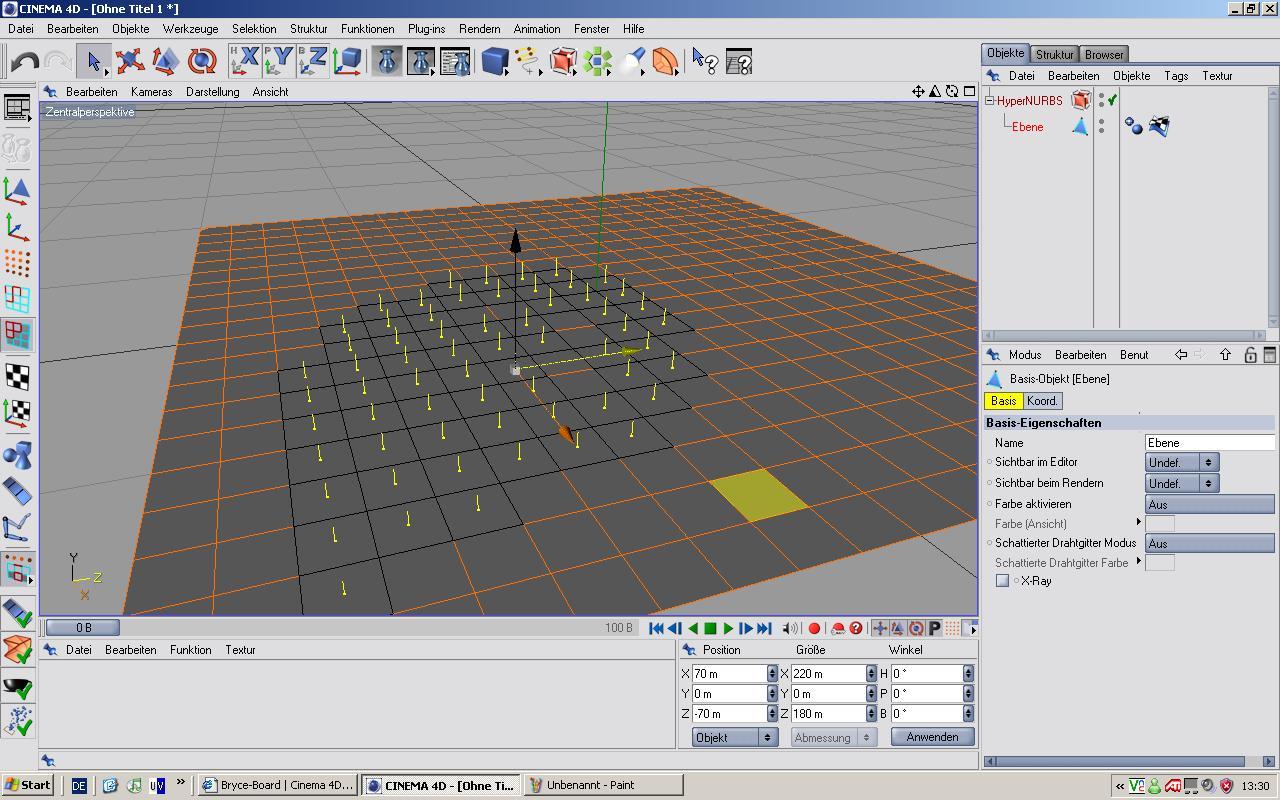
Task: Click the light object icon
Action: (x=632, y=62)
